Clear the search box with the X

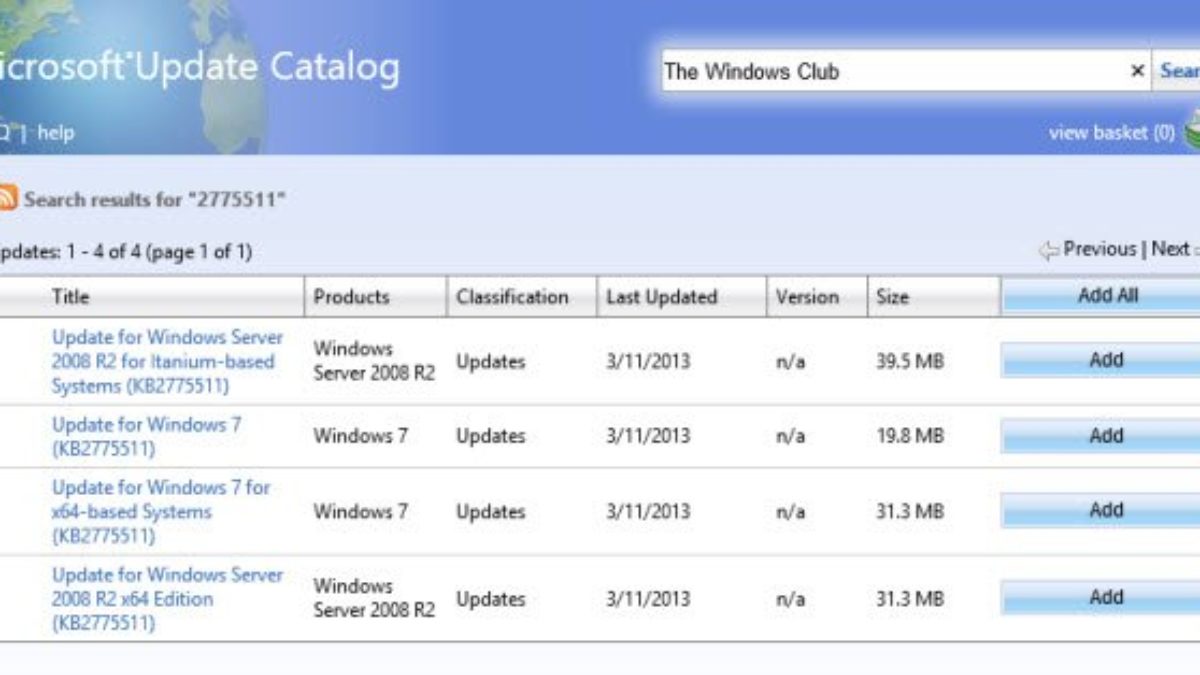1137,71
